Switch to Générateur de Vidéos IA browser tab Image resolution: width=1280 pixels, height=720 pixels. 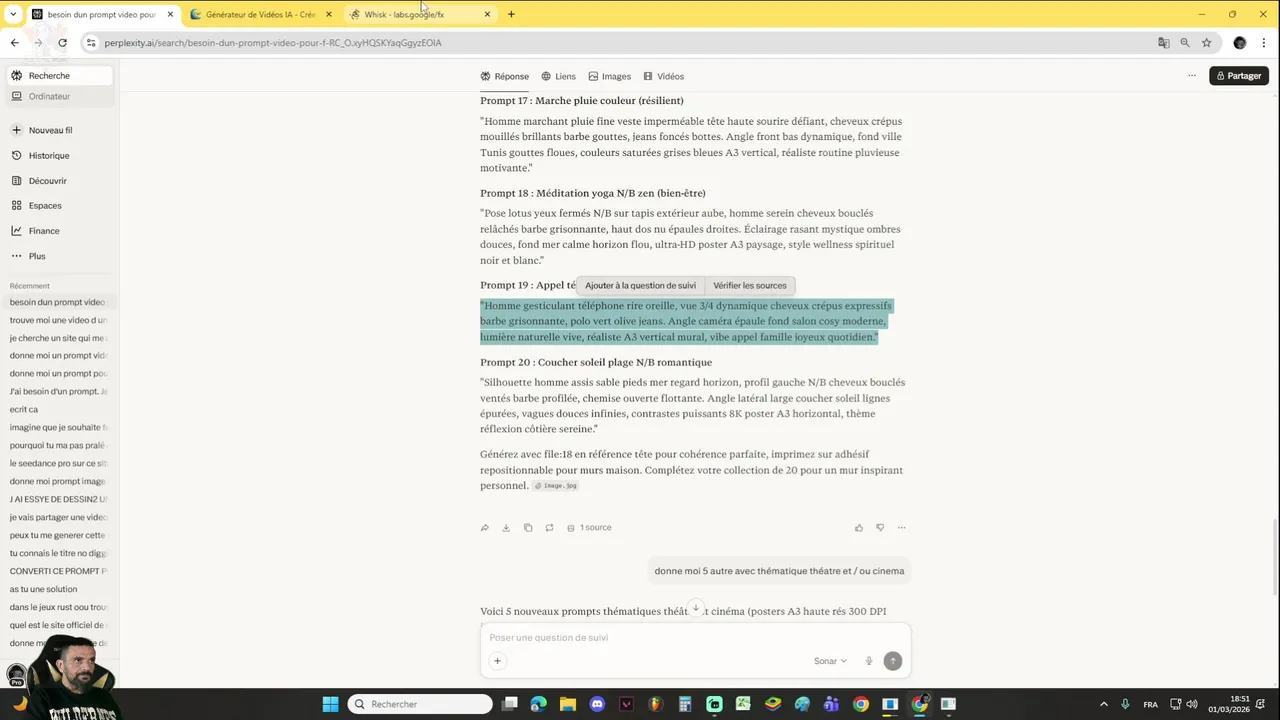260,15
